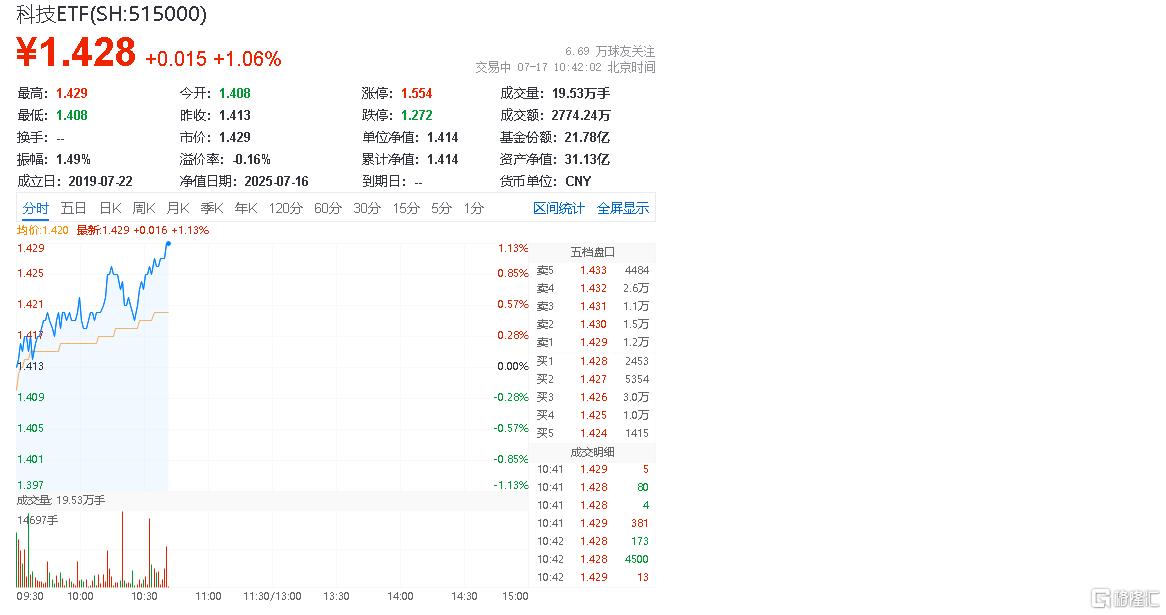Screen dimensions: 1166x615
Task: Open the 月K chart tab
Action: click(178, 208)
